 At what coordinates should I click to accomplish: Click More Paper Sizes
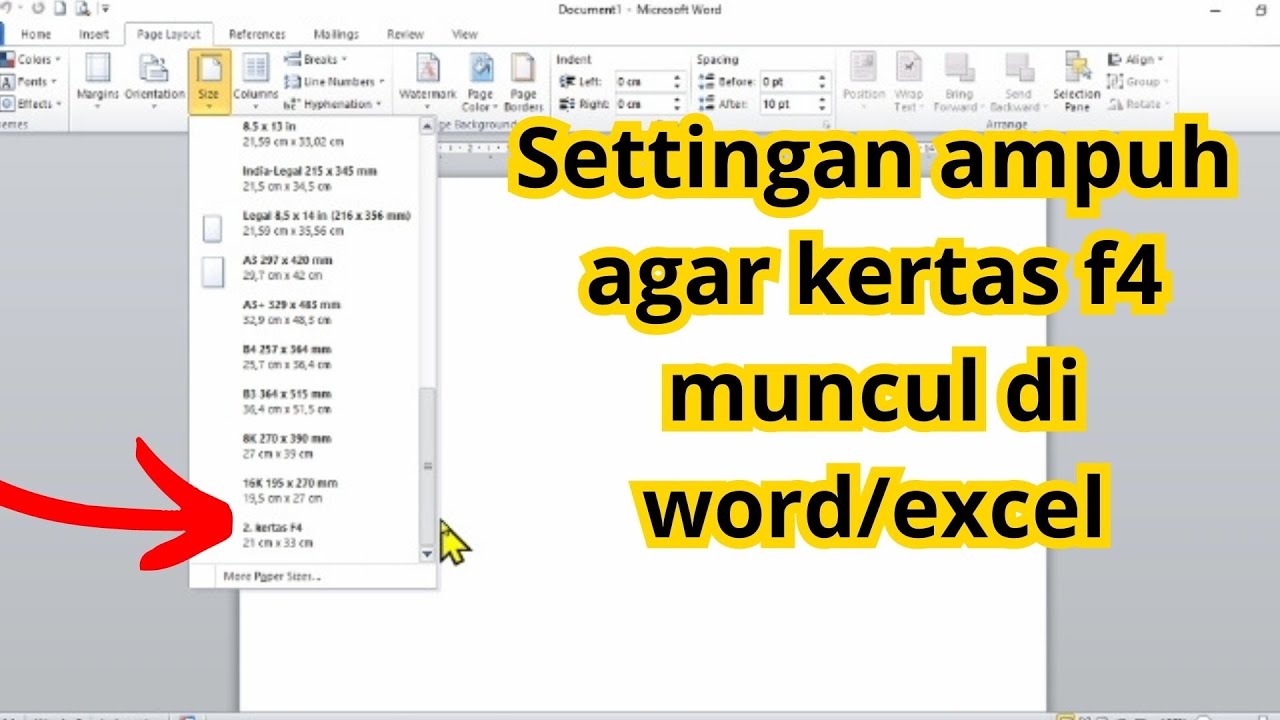point(271,576)
